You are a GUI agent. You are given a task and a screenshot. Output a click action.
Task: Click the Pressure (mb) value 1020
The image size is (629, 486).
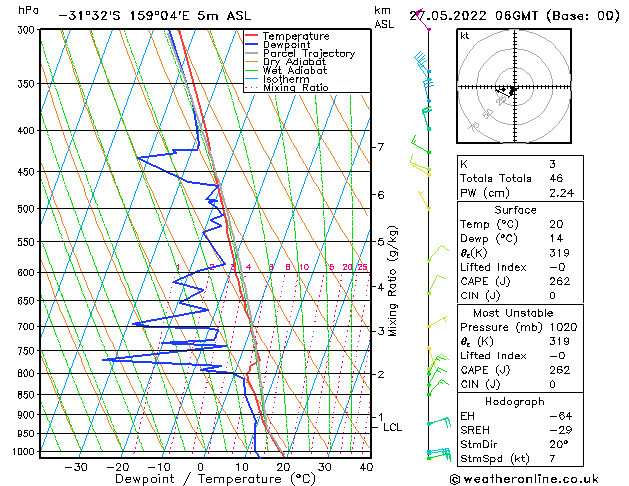pyautogui.click(x=563, y=327)
